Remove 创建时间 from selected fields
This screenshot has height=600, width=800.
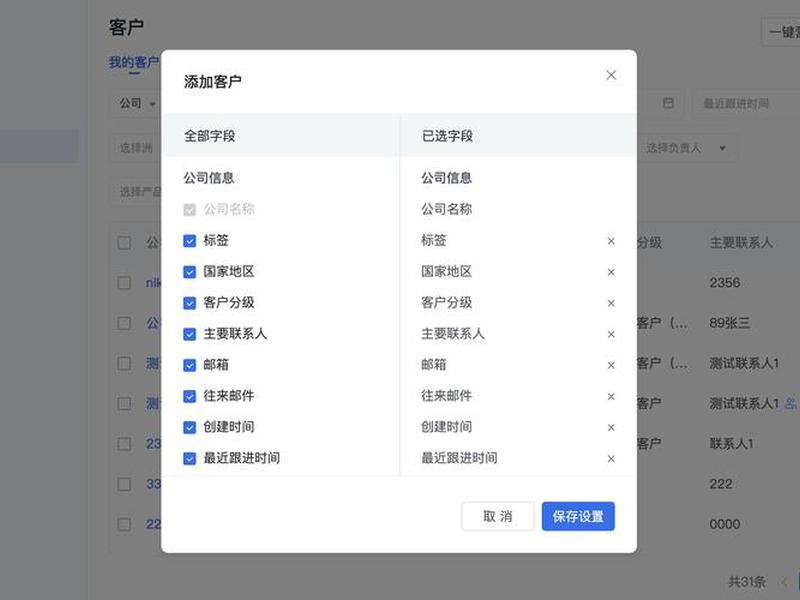[611, 428]
